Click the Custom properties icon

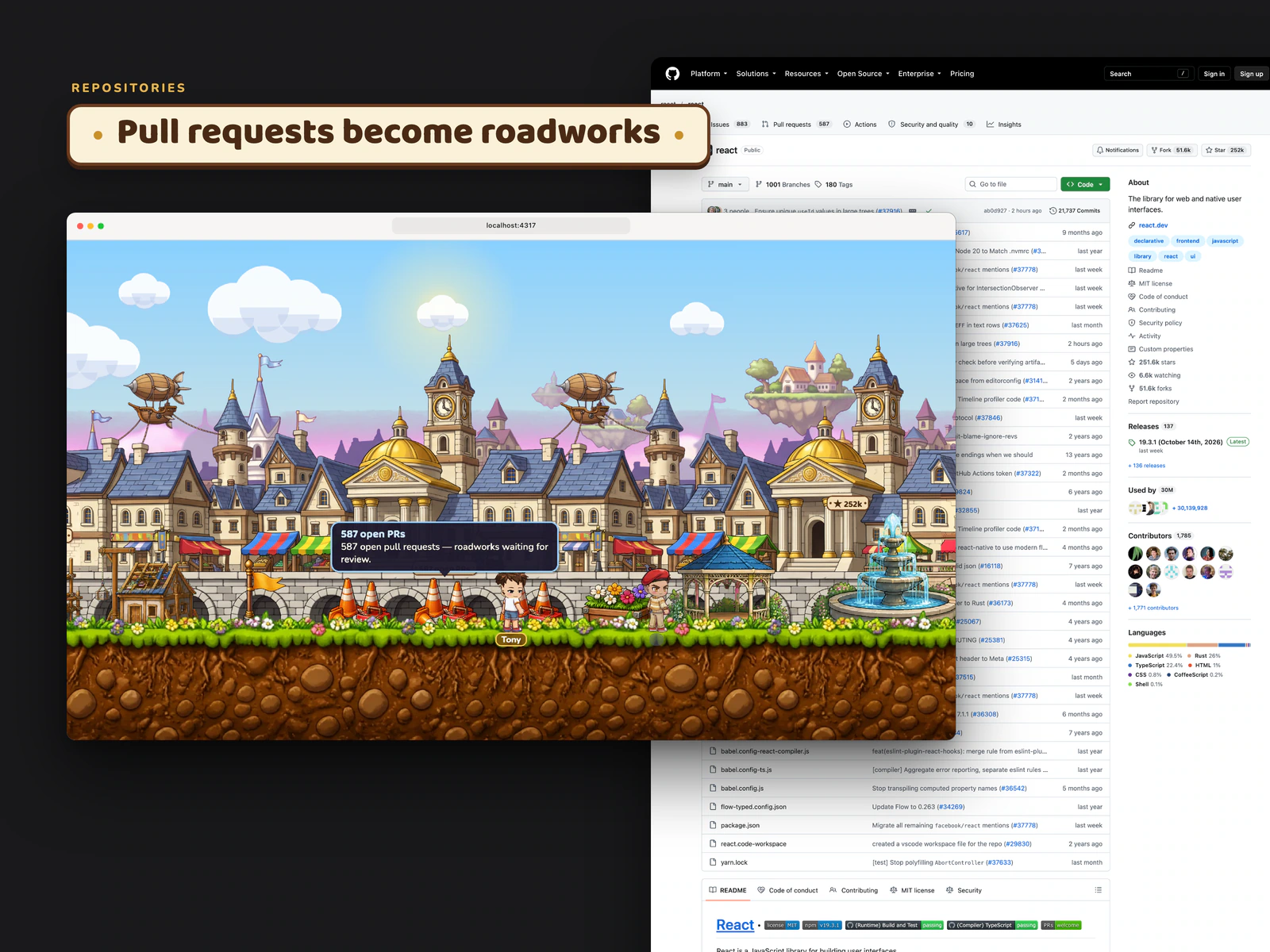tap(1132, 349)
